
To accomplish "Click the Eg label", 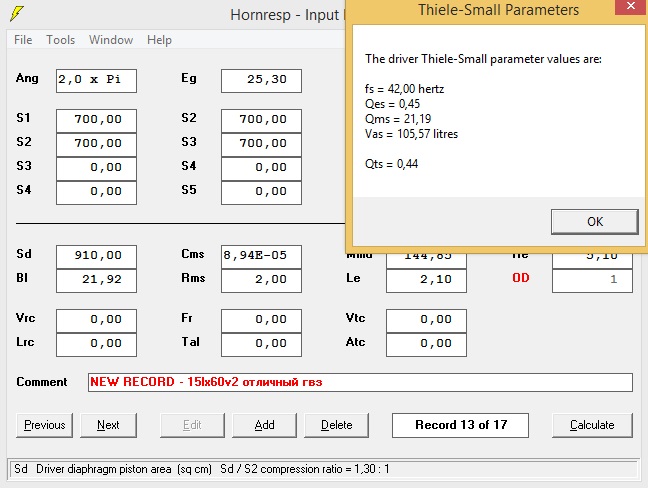I will click(188, 78).
